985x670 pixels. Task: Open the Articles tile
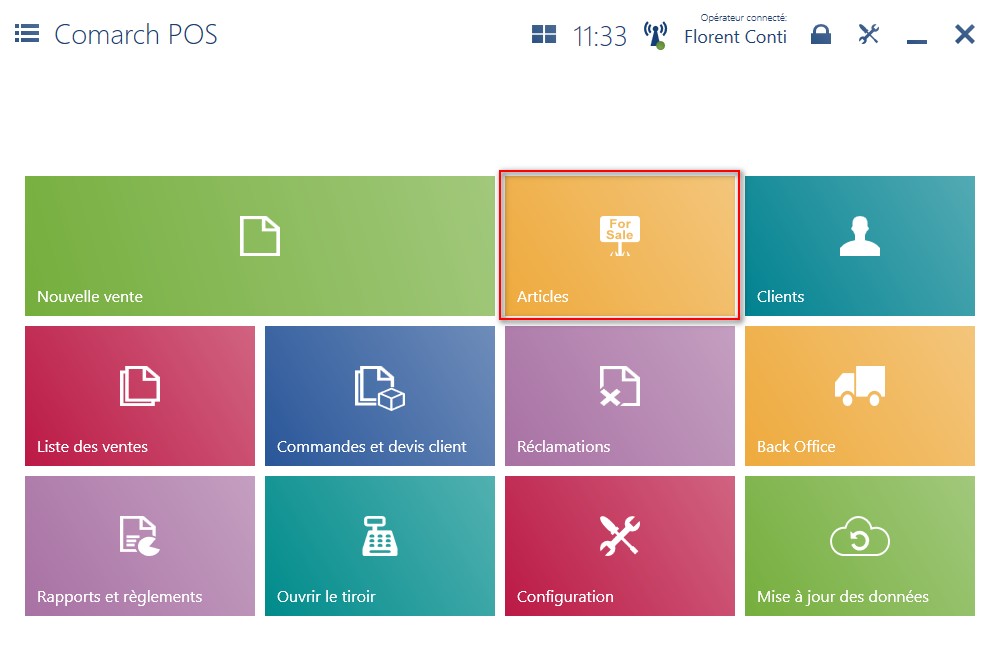(620, 246)
